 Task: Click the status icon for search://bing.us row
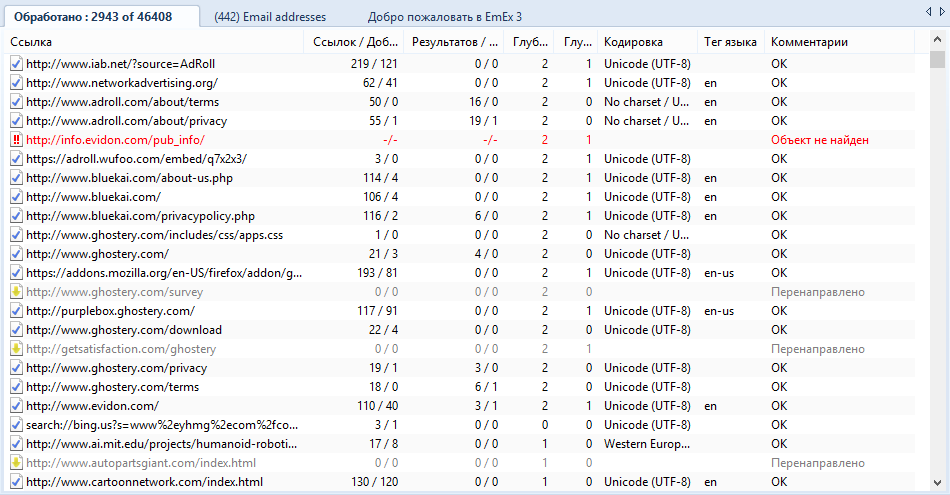(x=16, y=425)
